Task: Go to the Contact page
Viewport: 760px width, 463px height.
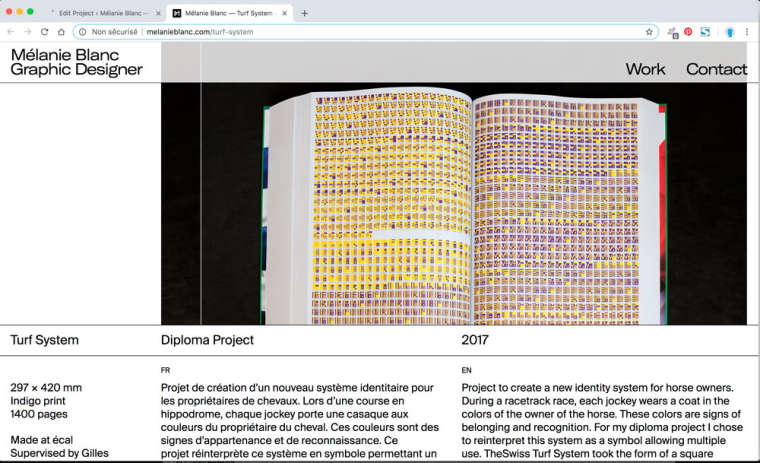Action: 716,69
